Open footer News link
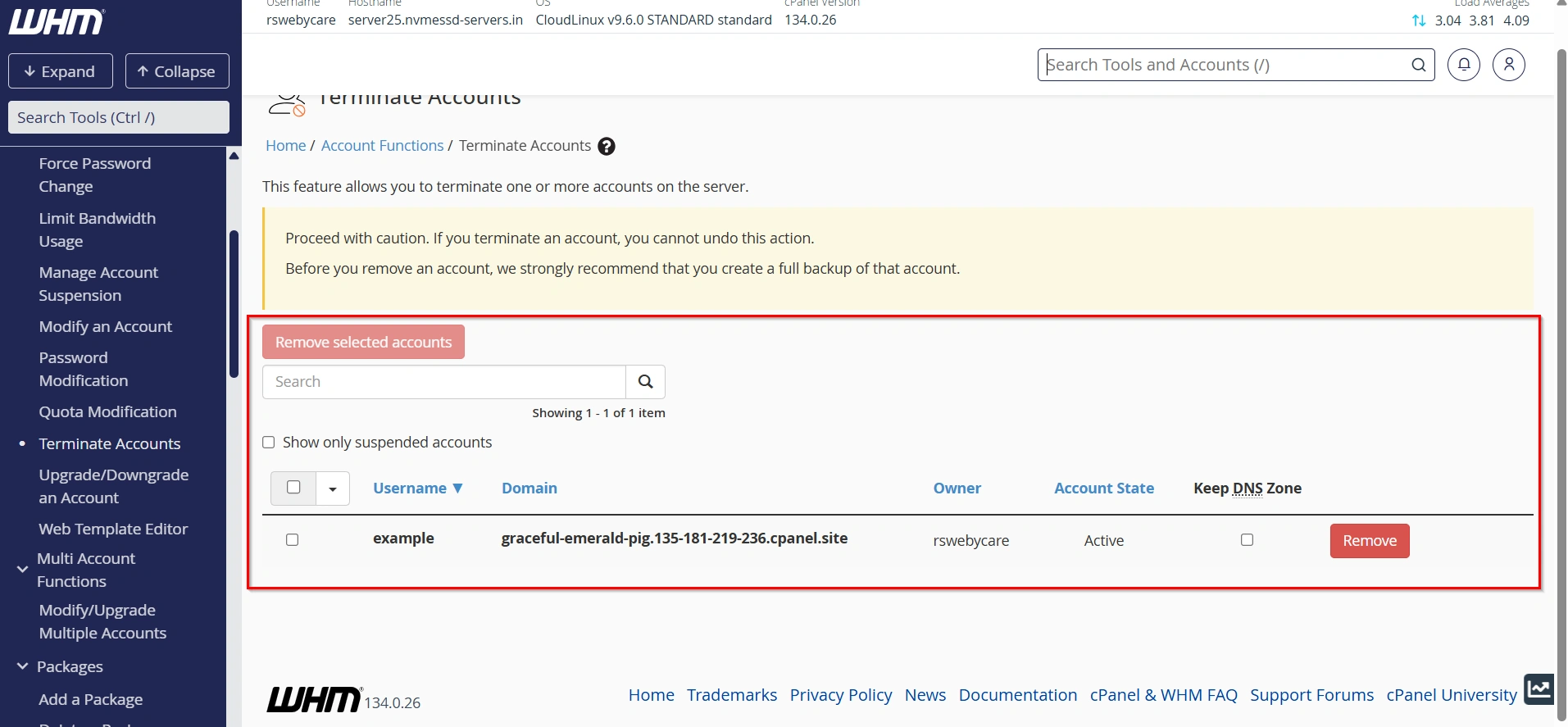The image size is (1568, 727). click(925, 695)
